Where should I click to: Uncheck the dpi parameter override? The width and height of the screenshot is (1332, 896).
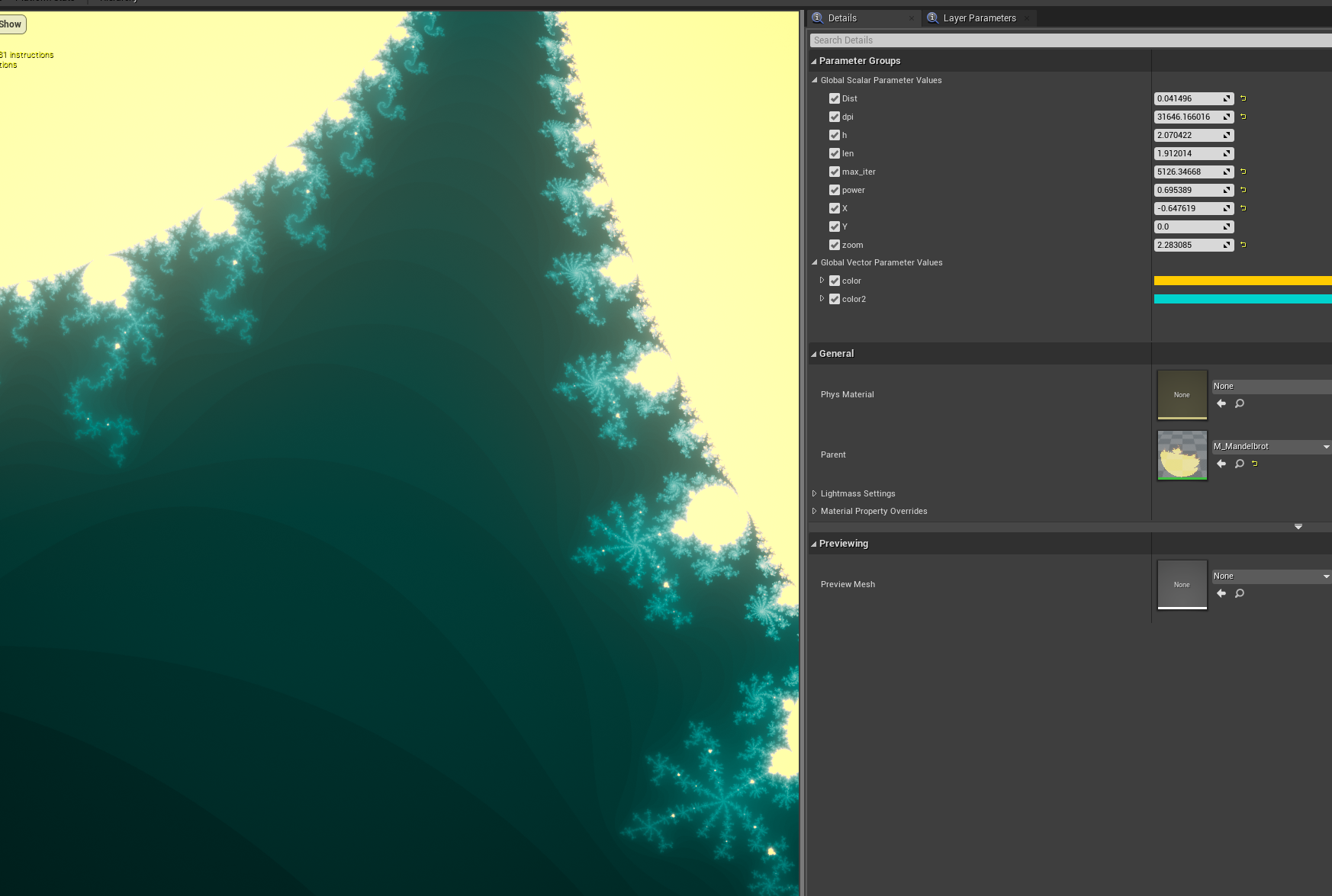[x=835, y=117]
